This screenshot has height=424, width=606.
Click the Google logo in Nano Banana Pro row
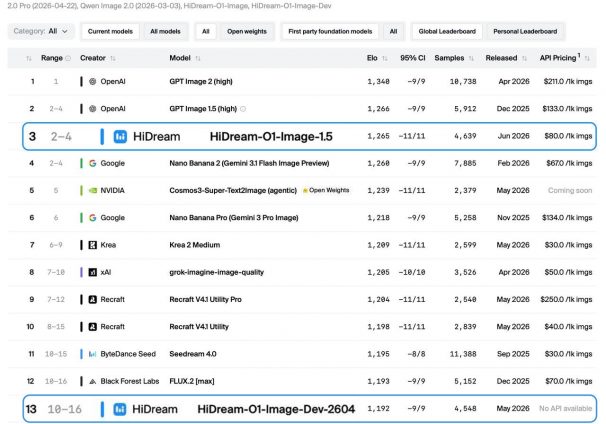(x=92, y=218)
